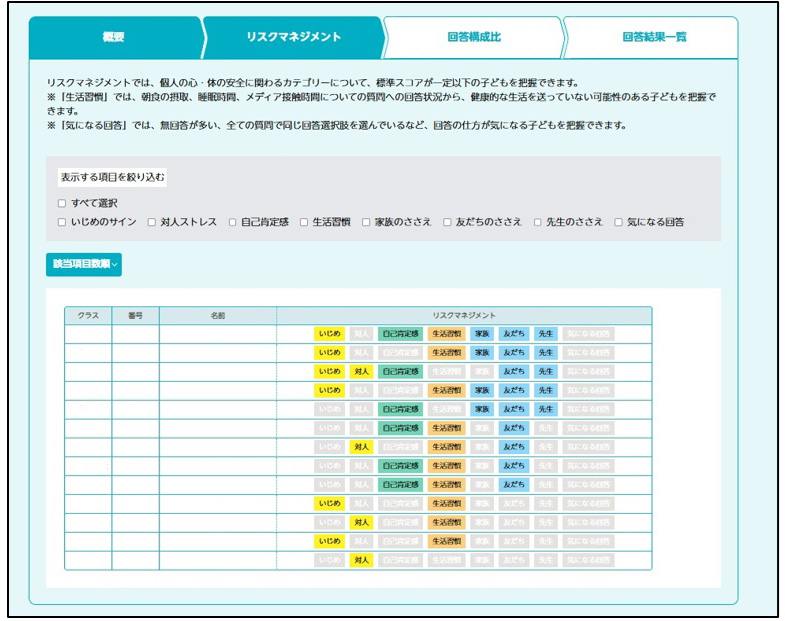Click the 表示する項目を絞り込む label
785x621 pixels.
coord(112,177)
